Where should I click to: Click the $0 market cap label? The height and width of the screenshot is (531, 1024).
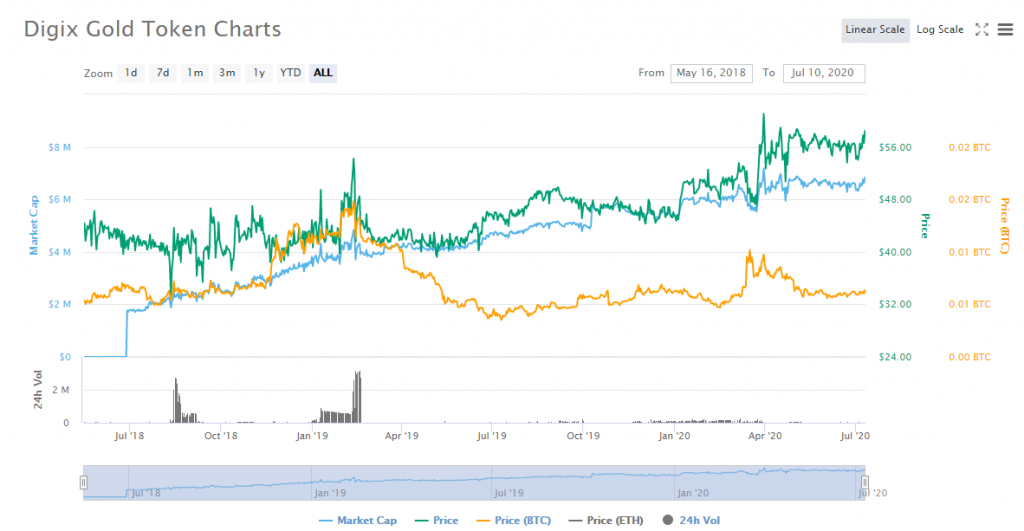tap(65, 357)
